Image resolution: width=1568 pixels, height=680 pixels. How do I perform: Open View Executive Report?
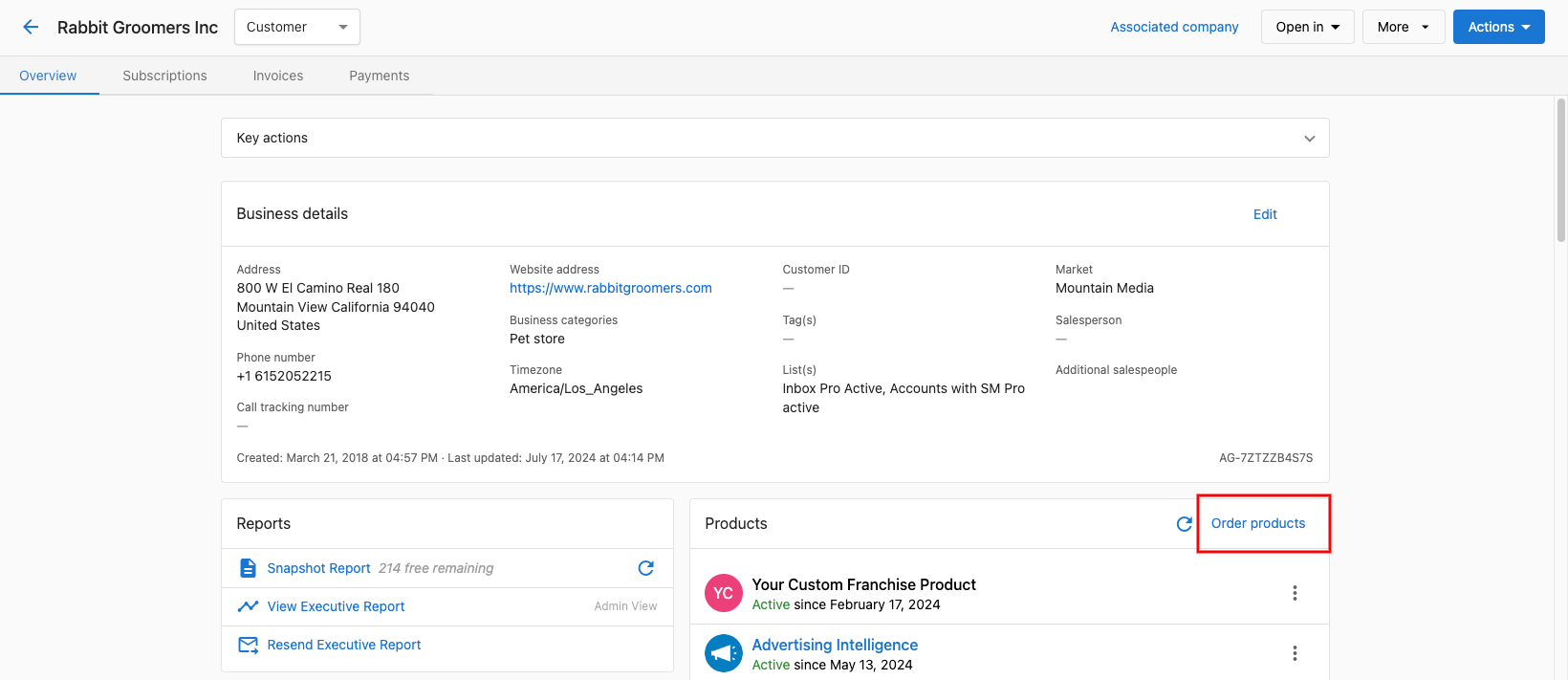click(336, 606)
